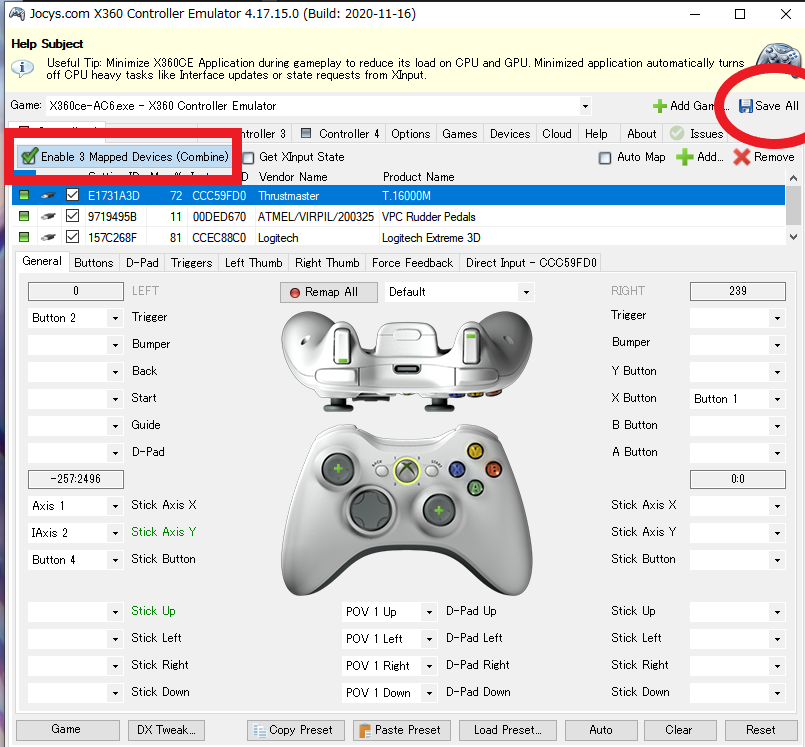Click the right thumbstick on controller image
Image resolution: width=805 pixels, height=747 pixels.
pyautogui.click(x=438, y=510)
